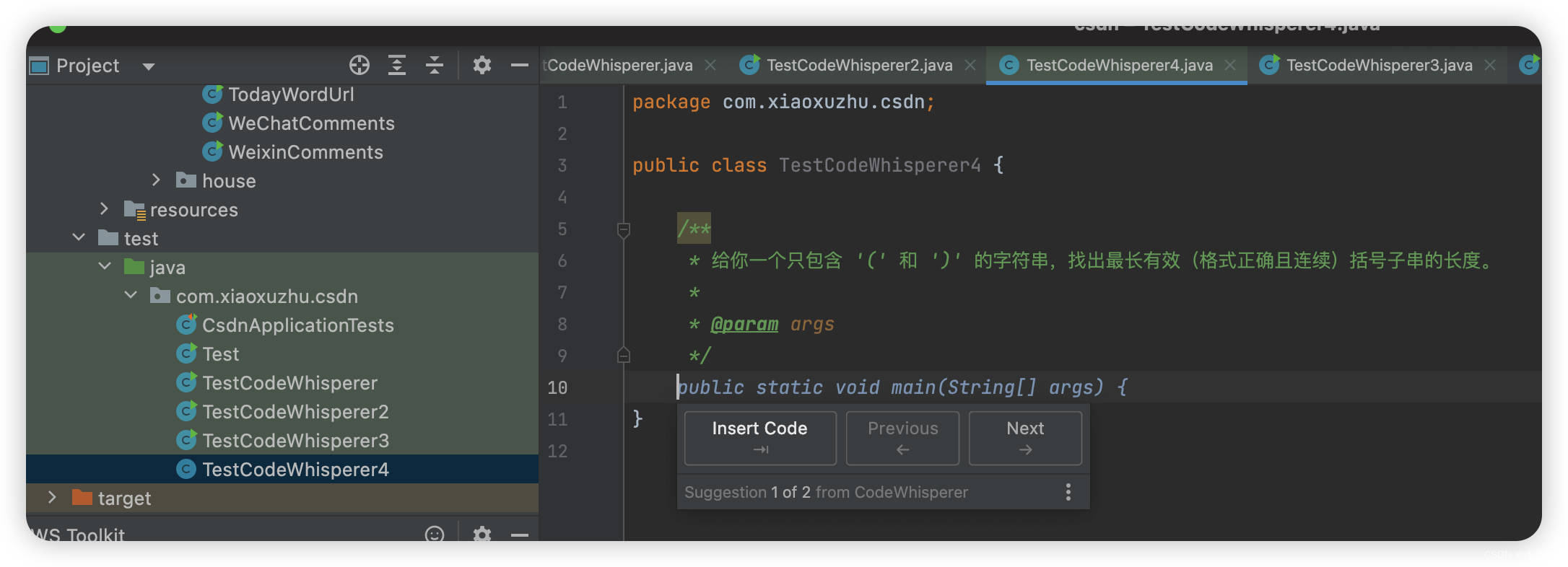This screenshot has width=1568, height=567.
Task: Click the class name TestCodeWhisperer4 in code
Action: point(880,165)
